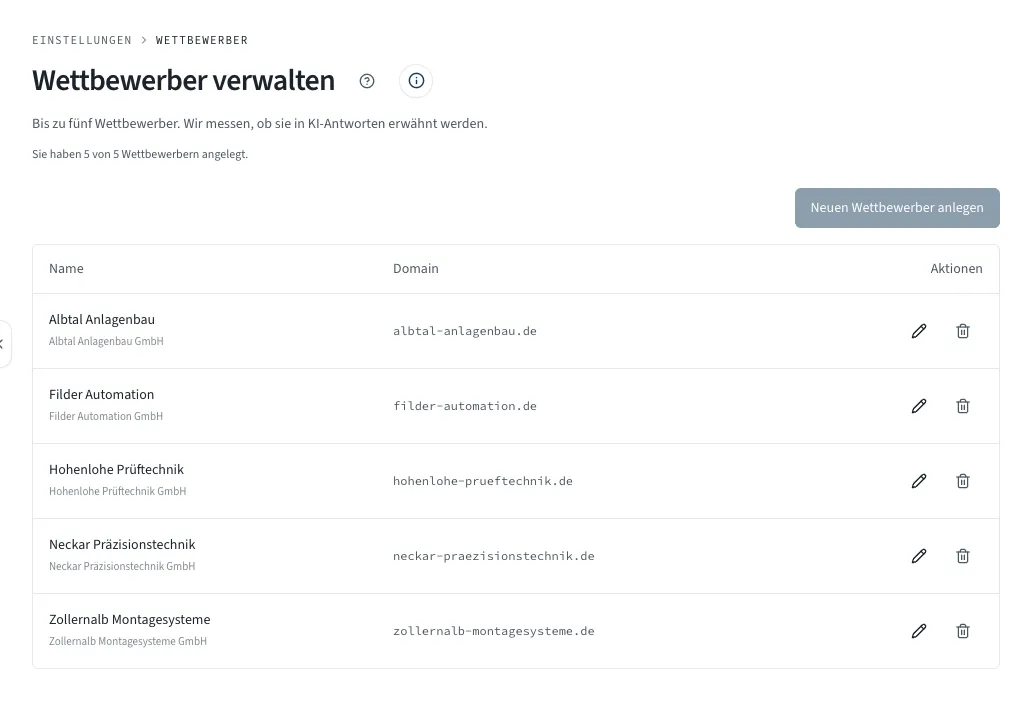1032x701 pixels.
Task: Click the Domain column header
Action: click(415, 269)
